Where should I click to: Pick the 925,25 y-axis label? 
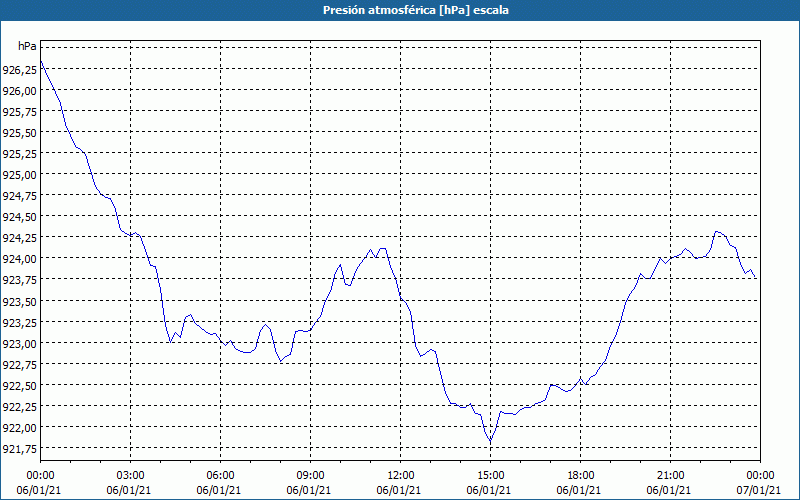(x=19, y=154)
